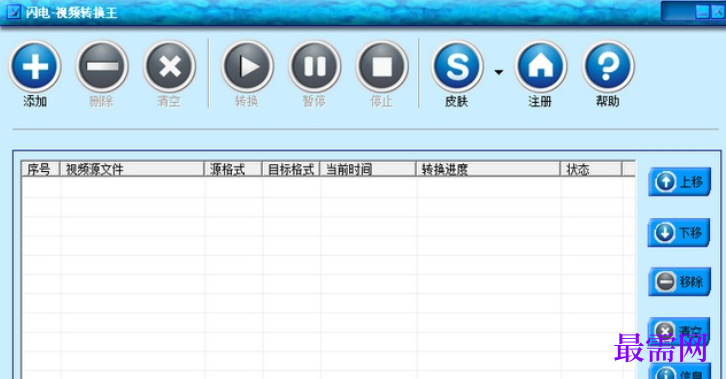Remove selected item with the 移除 button
The image size is (726, 379).
(679, 281)
